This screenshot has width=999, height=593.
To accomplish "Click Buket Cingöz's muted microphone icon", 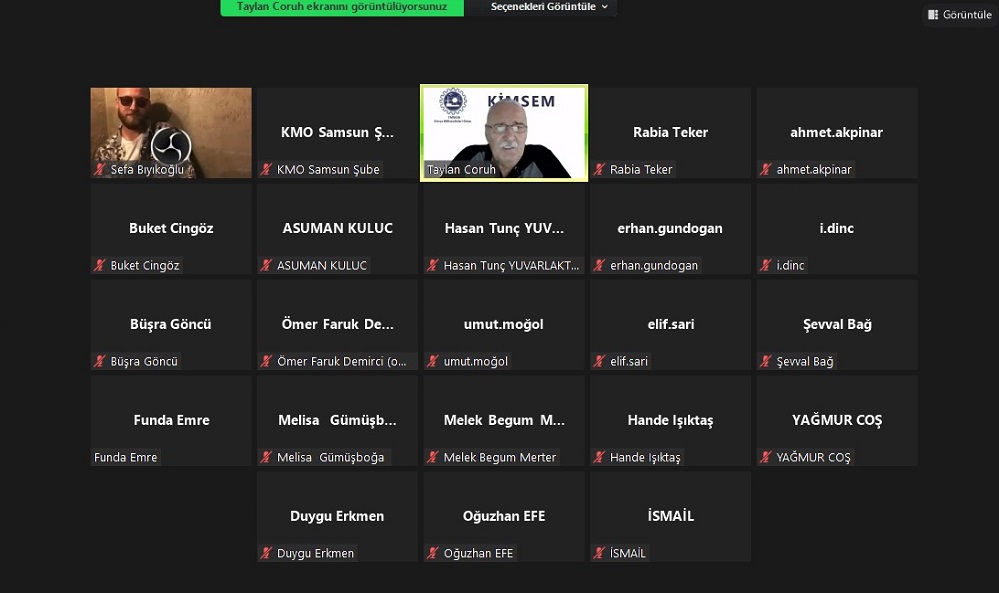I will 100,266.
